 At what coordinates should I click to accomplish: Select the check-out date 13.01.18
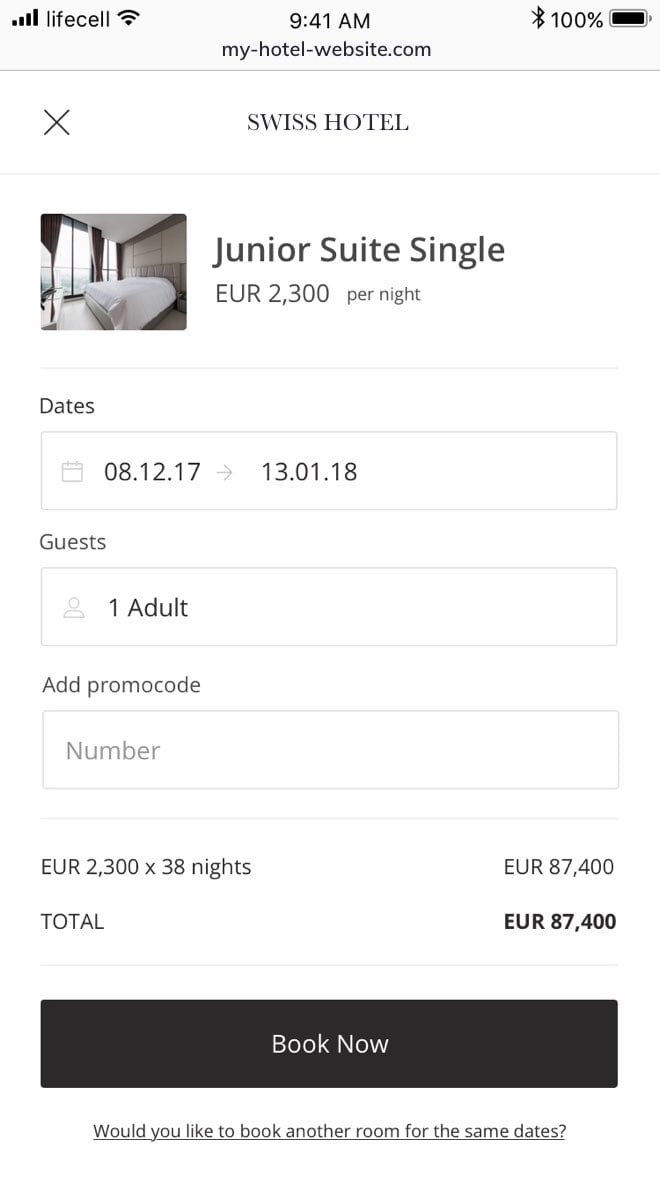point(308,471)
